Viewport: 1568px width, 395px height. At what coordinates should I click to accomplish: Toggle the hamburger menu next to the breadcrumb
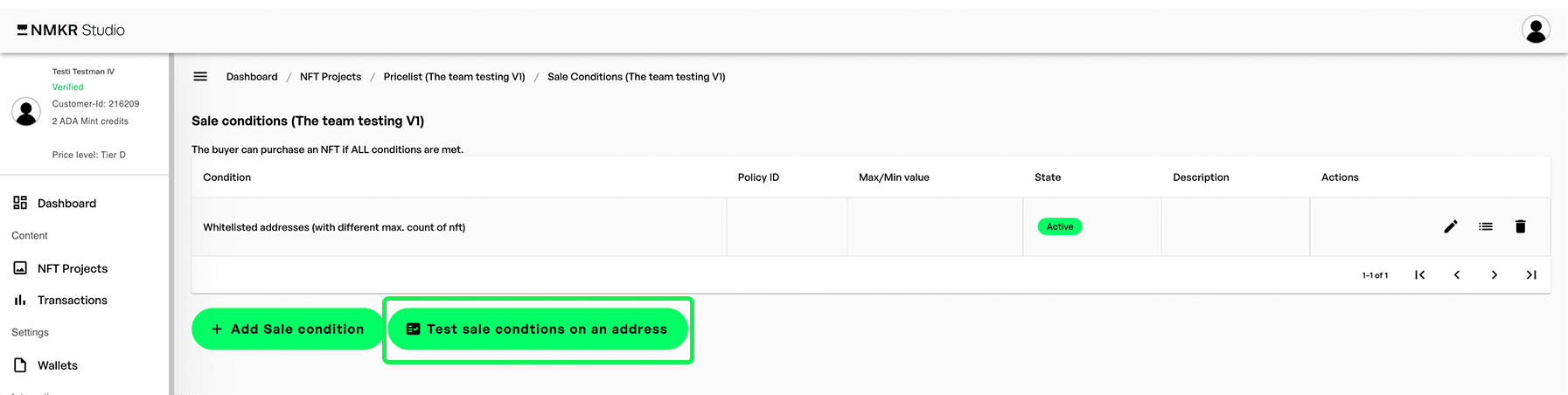click(200, 77)
